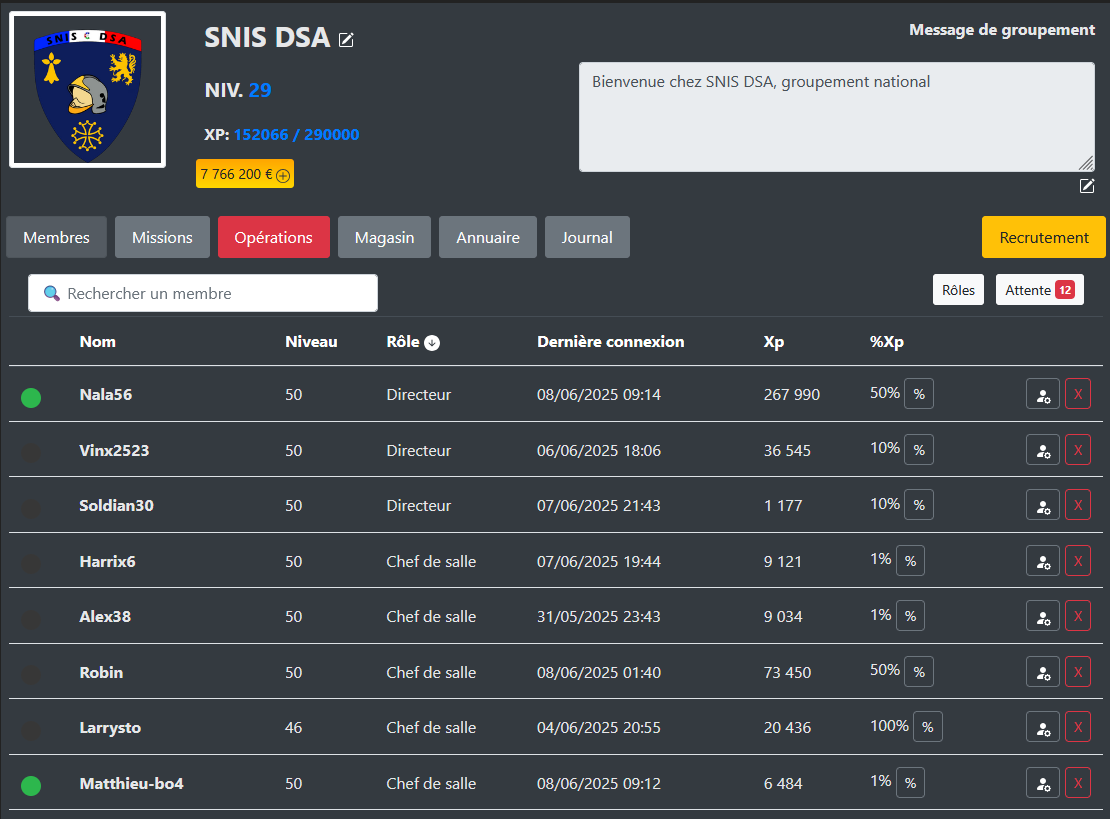The height and width of the screenshot is (819, 1110).
Task: Click the red X on Harrix6's row
Action: coord(1077,561)
